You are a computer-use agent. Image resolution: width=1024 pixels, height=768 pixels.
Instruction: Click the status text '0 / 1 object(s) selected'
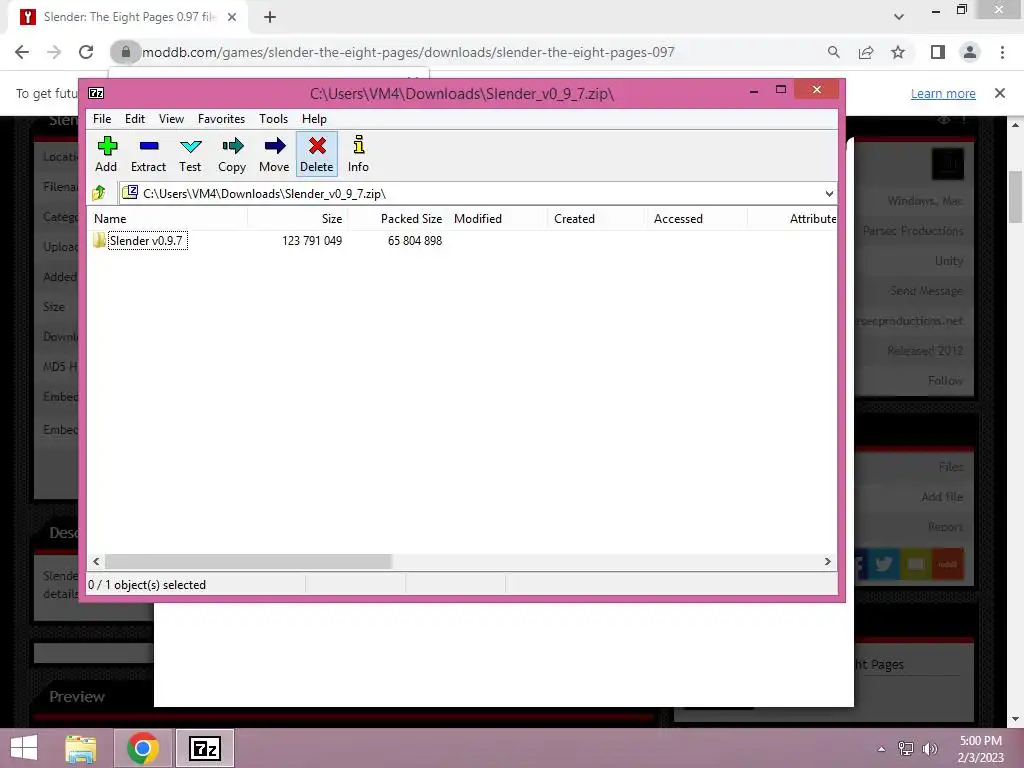[147, 584]
